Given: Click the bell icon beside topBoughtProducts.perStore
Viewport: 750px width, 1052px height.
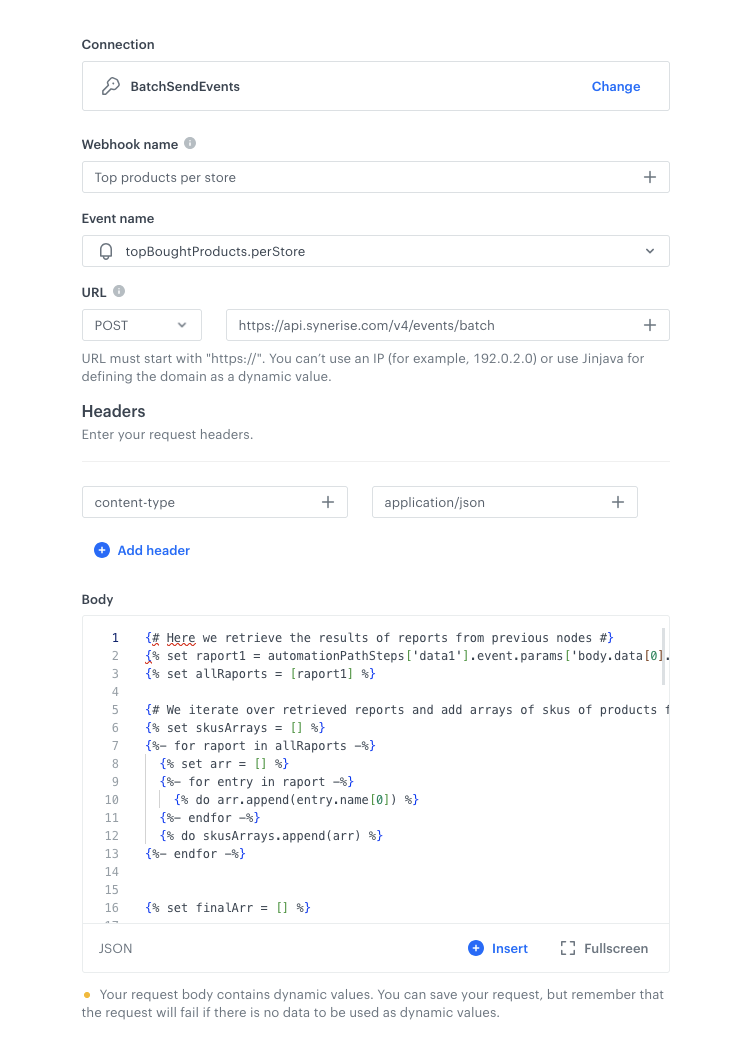Looking at the screenshot, I should 106,251.
